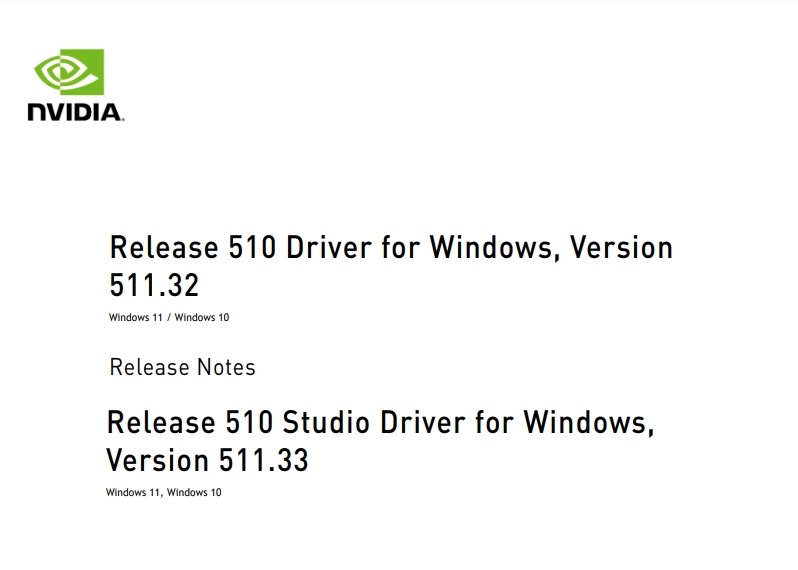Click the 511.32 version number
798x570 pixels.
coord(154,285)
